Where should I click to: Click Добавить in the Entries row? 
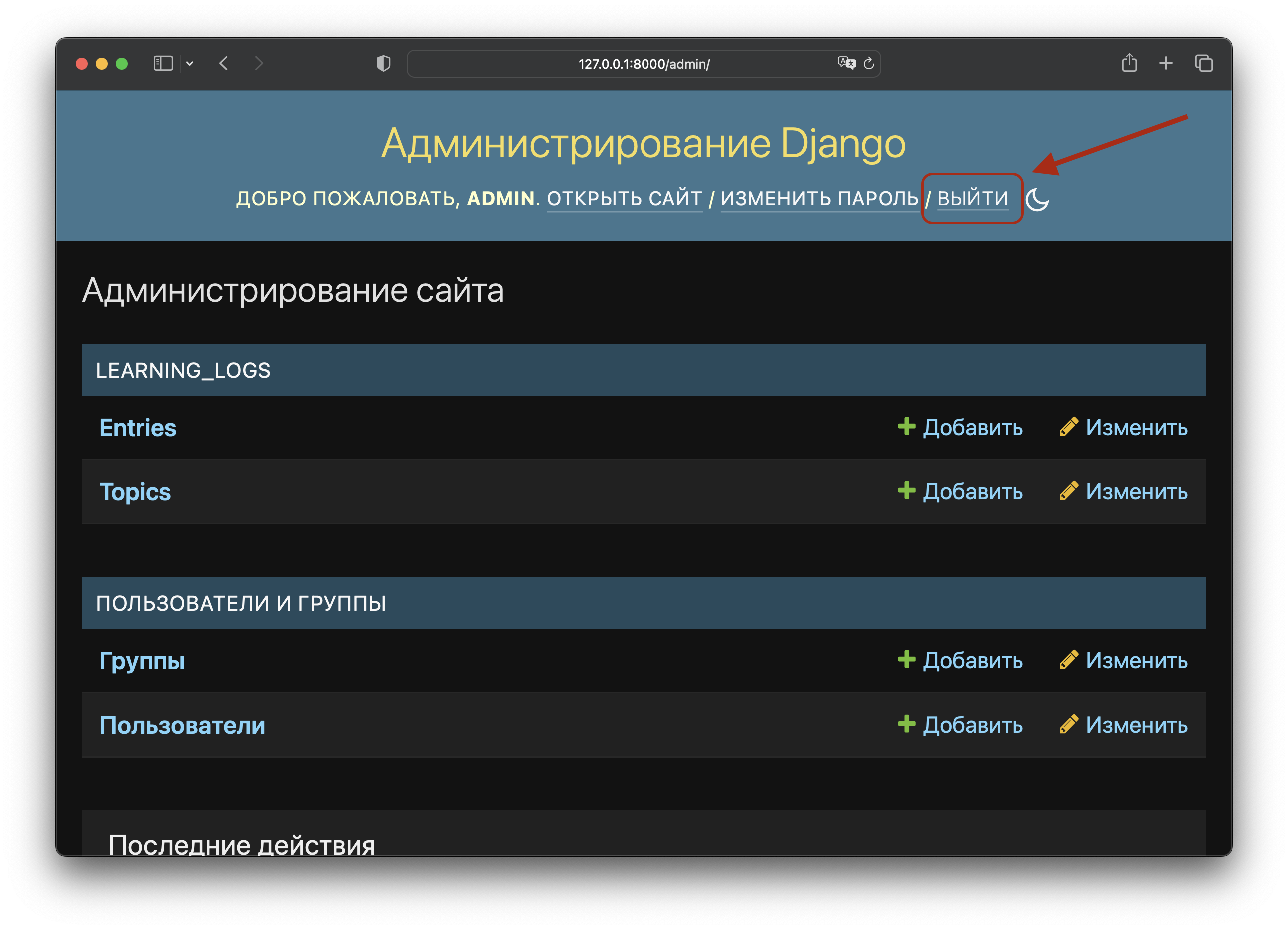[x=972, y=428]
